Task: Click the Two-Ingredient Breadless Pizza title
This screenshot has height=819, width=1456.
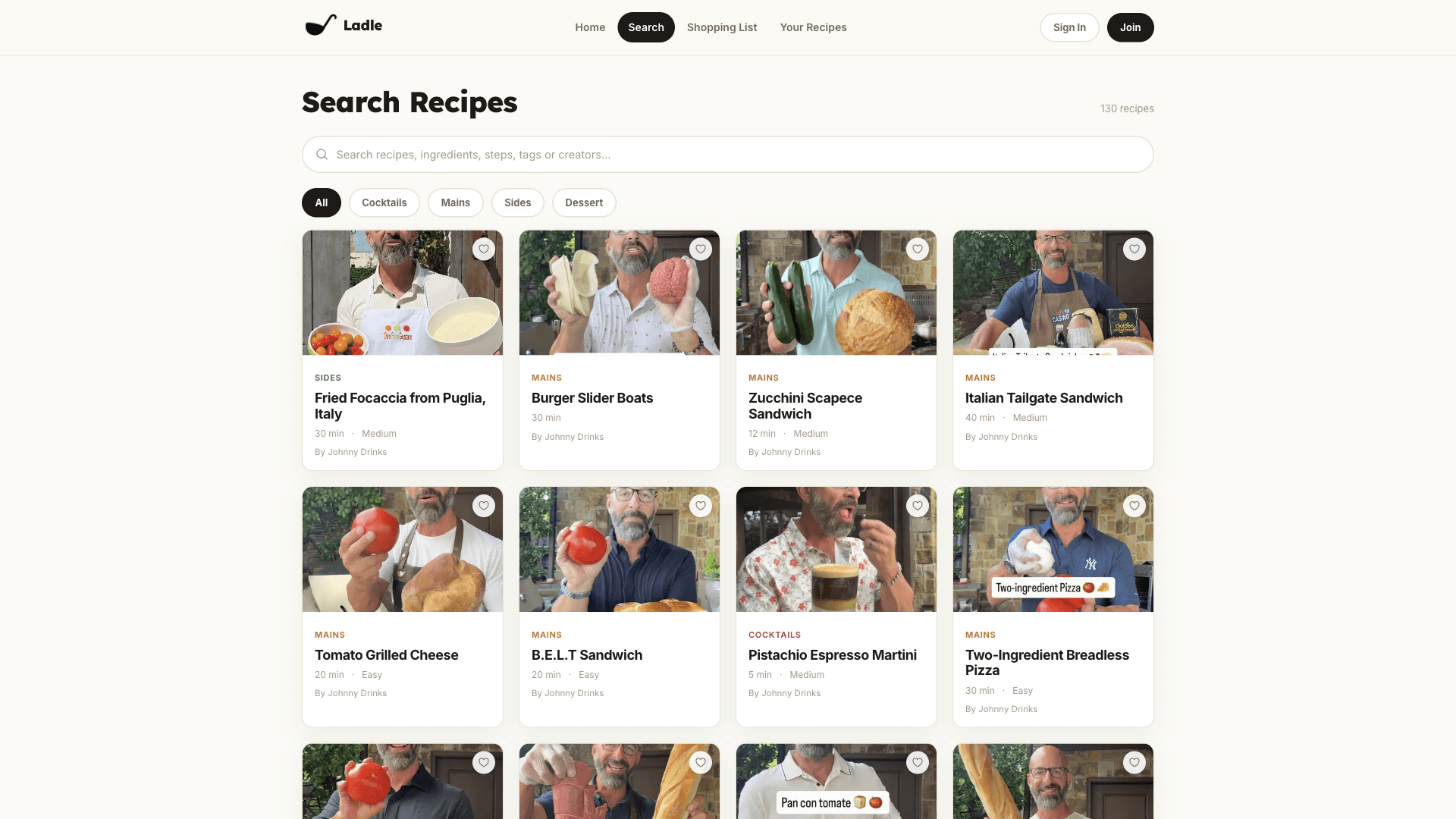Action: (1047, 663)
